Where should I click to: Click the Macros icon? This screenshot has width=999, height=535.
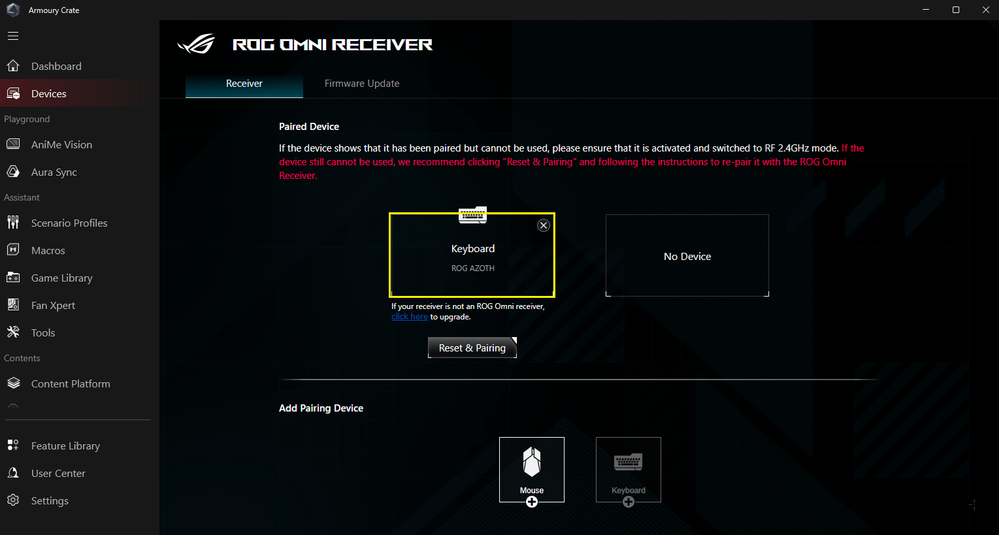point(13,250)
